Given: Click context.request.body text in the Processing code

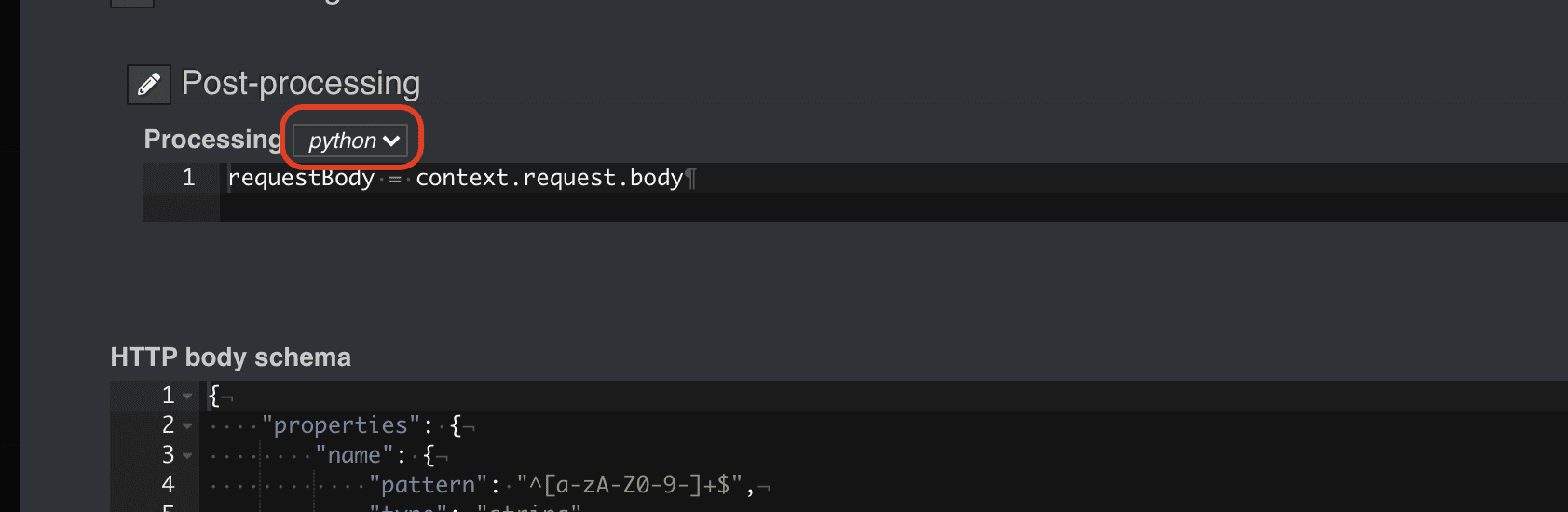Looking at the screenshot, I should point(550,178).
